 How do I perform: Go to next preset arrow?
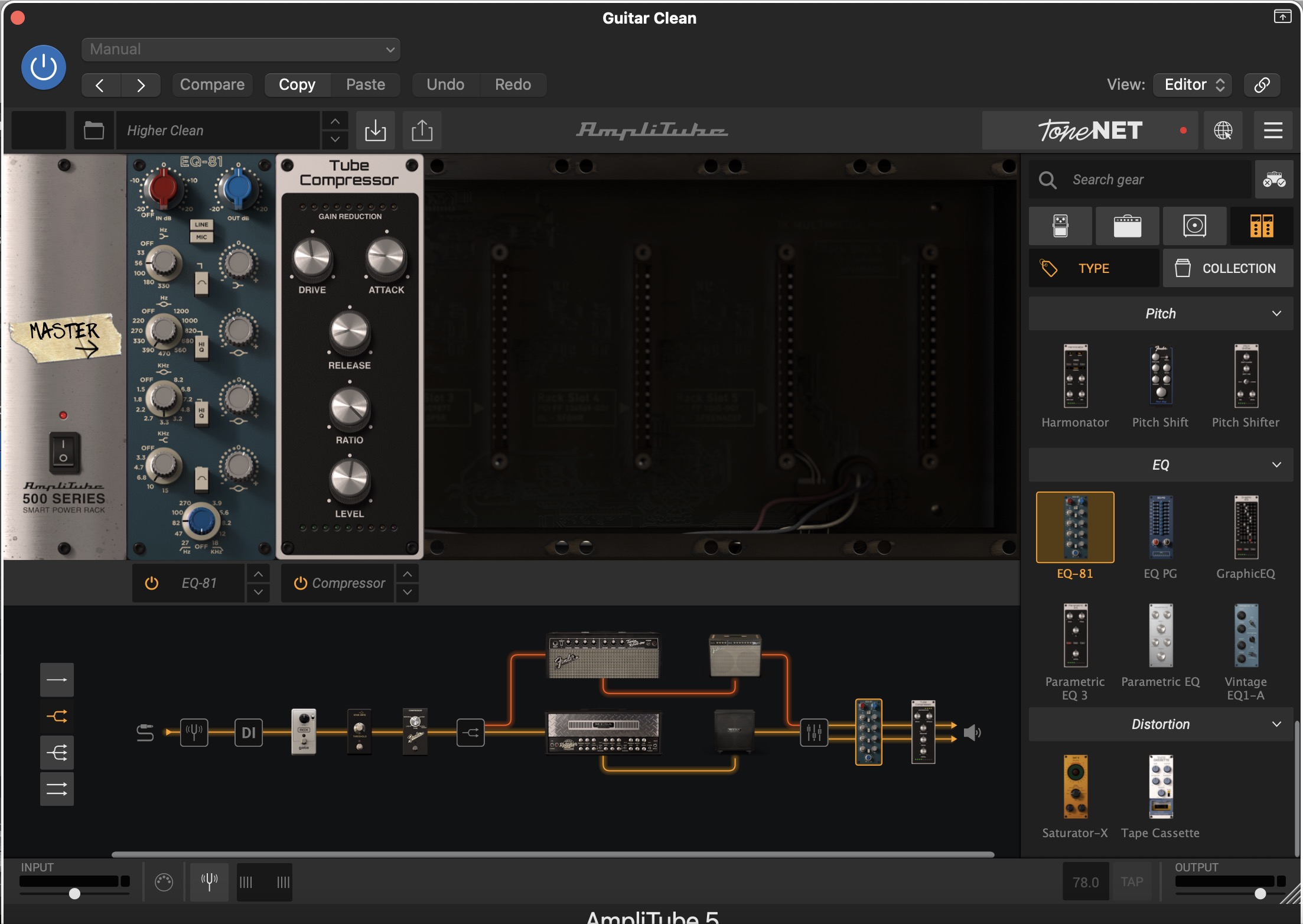click(141, 85)
